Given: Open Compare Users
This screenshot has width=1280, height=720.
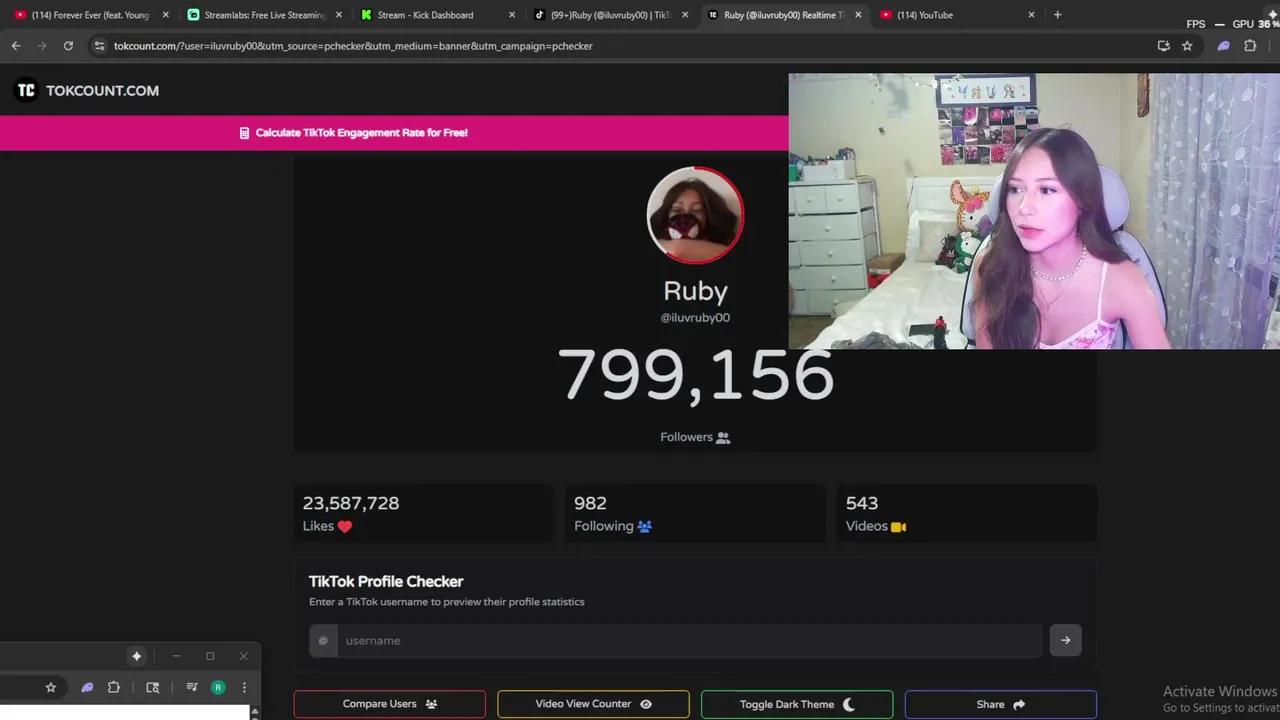Looking at the screenshot, I should (x=390, y=704).
